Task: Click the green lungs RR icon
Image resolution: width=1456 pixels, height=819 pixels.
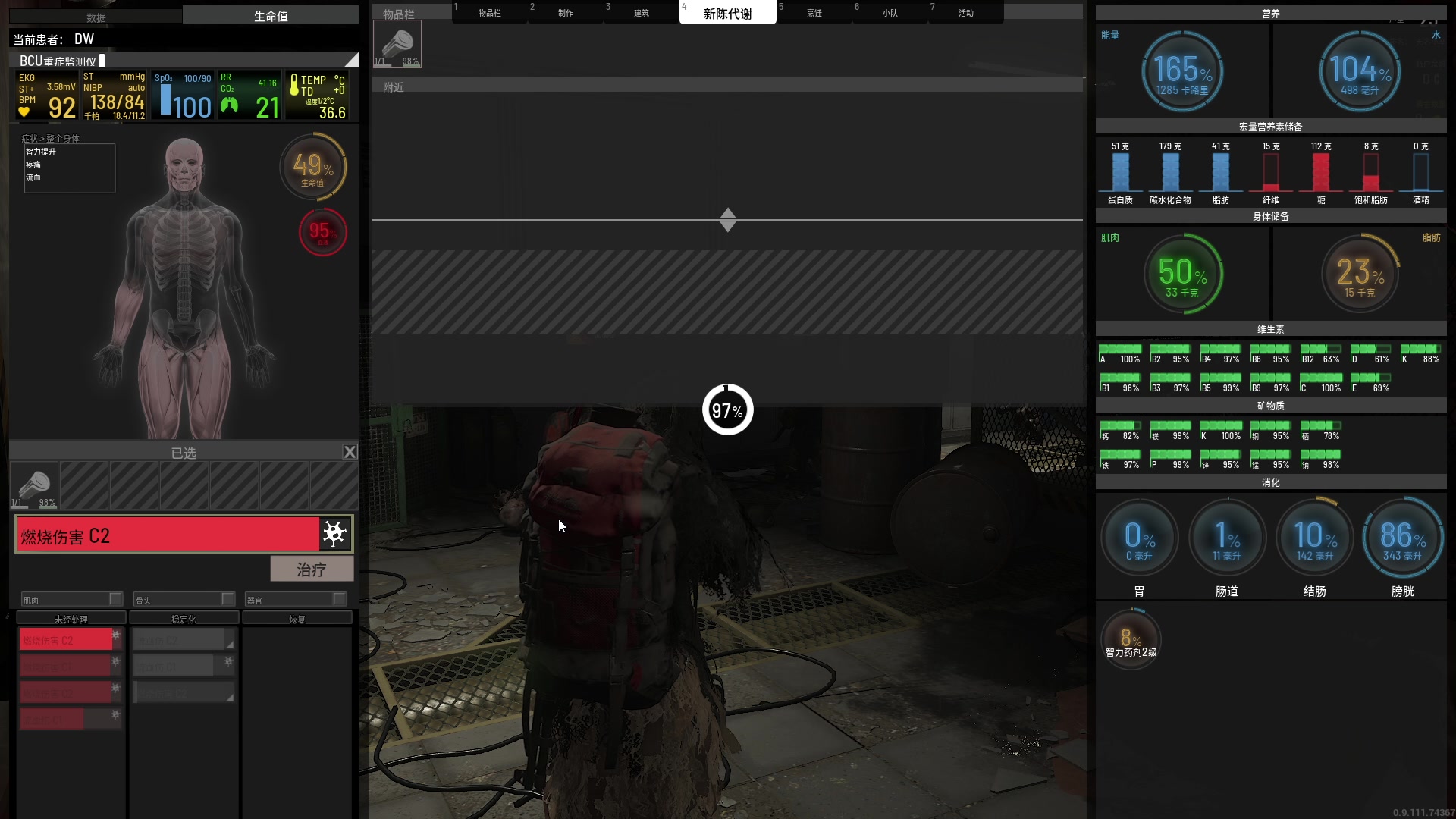Action: pos(229,105)
